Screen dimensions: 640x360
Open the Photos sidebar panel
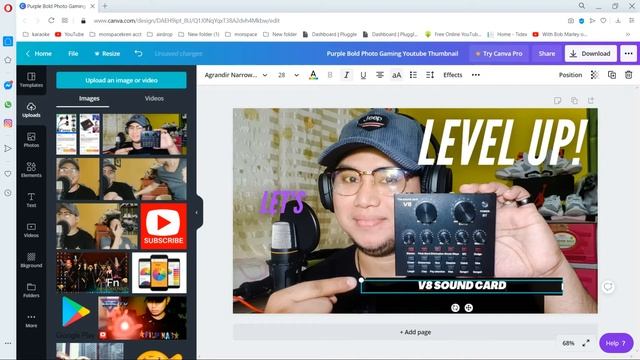coord(31,140)
